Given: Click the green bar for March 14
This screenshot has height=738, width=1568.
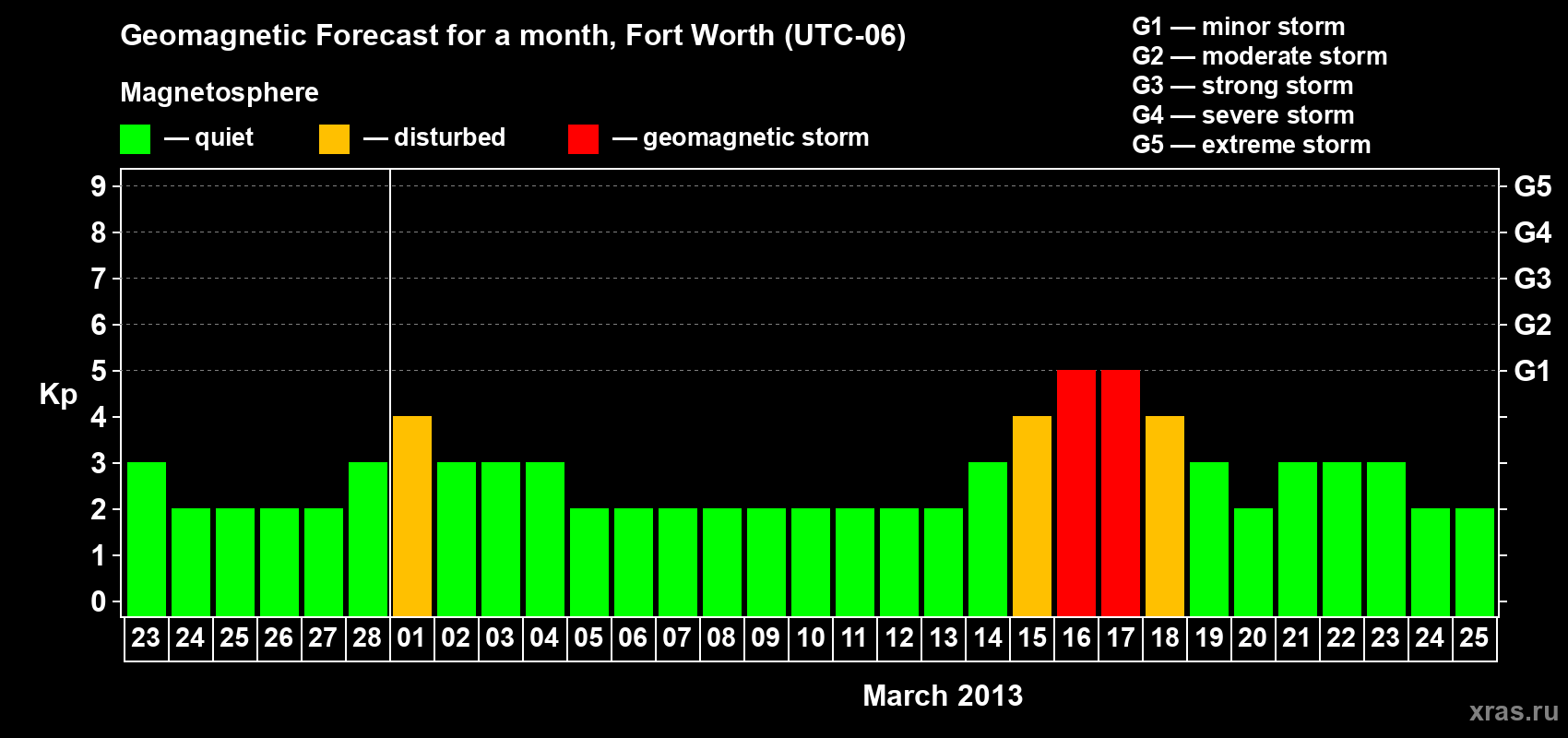Looking at the screenshot, I should click(988, 539).
